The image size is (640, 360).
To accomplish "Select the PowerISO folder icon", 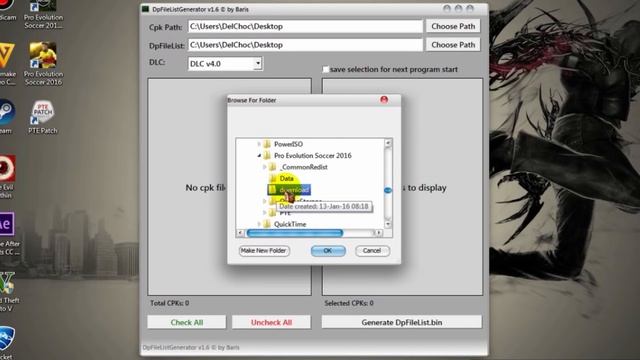I will click(267, 144).
